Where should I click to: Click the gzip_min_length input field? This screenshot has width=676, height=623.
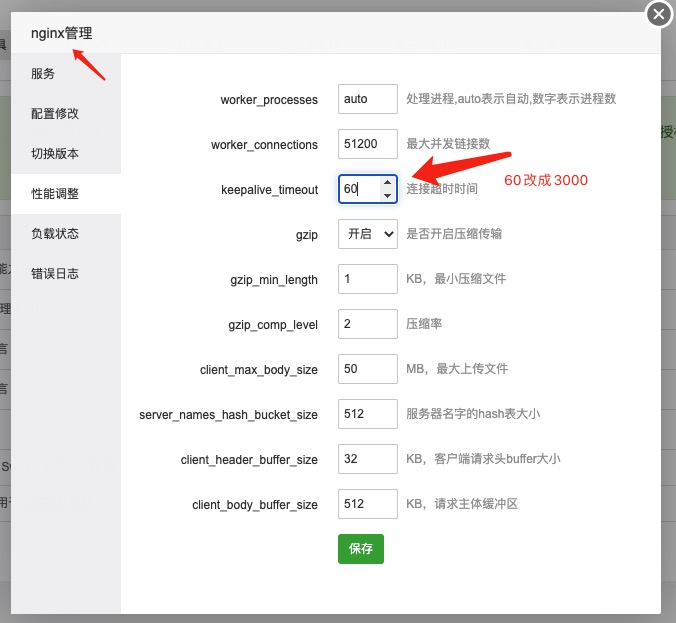point(368,279)
